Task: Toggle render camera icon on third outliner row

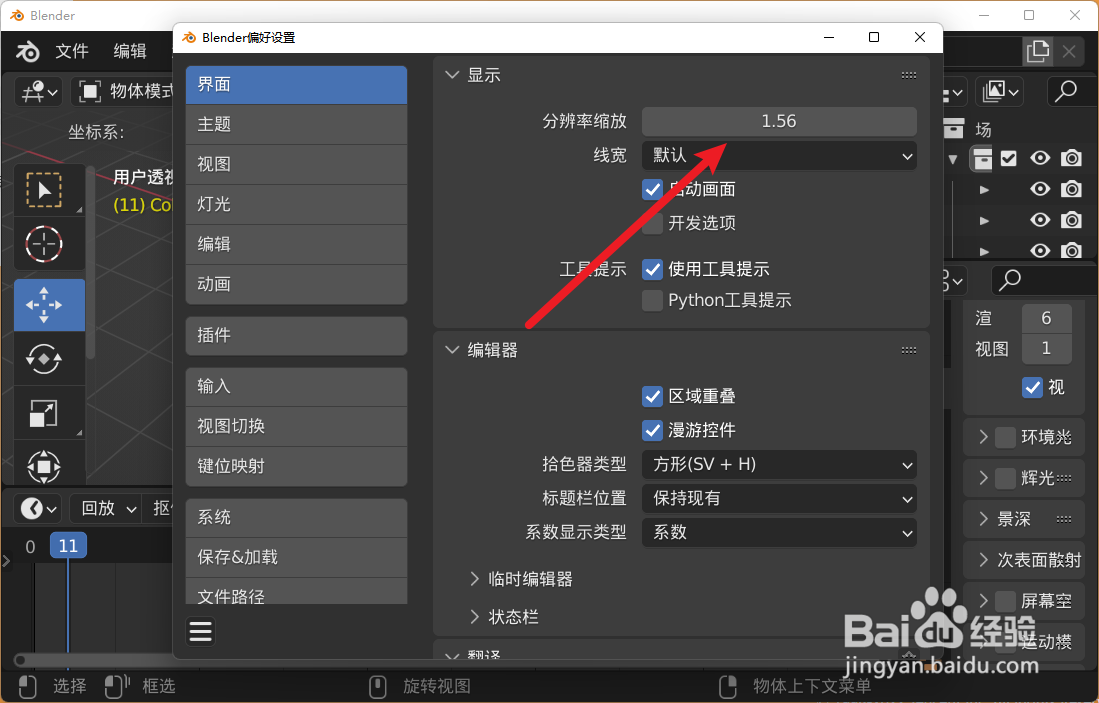Action: (1071, 220)
